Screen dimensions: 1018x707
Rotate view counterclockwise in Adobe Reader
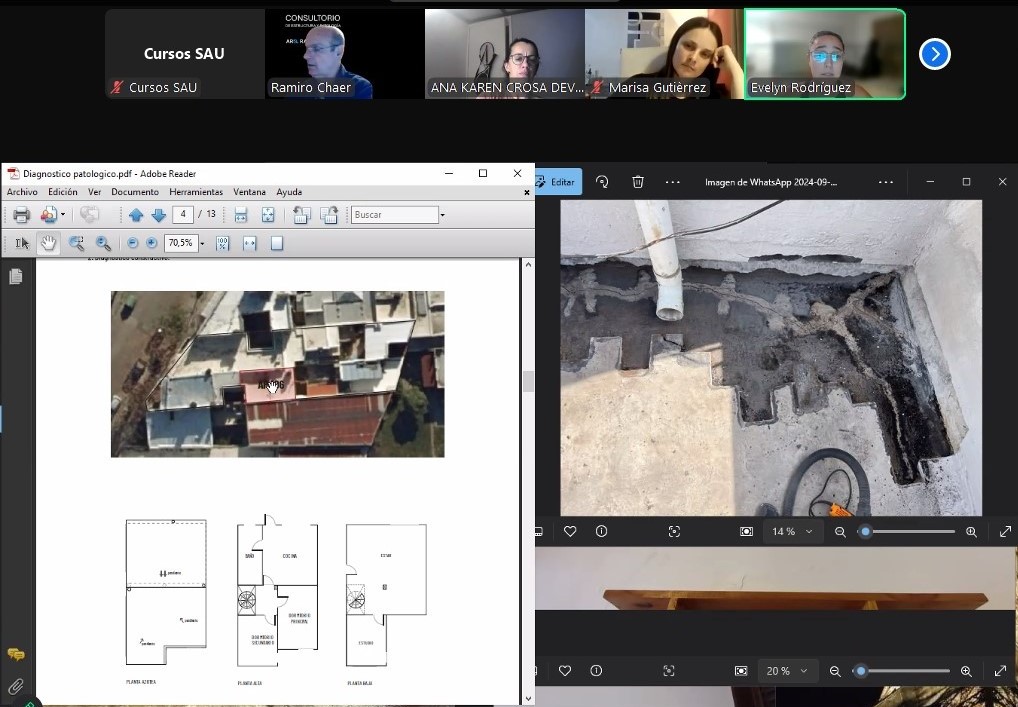tap(301, 215)
